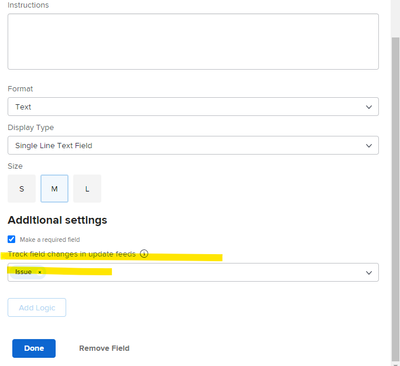This screenshot has width=400, height=366.
Task: Select size S
Action: click(x=22, y=189)
